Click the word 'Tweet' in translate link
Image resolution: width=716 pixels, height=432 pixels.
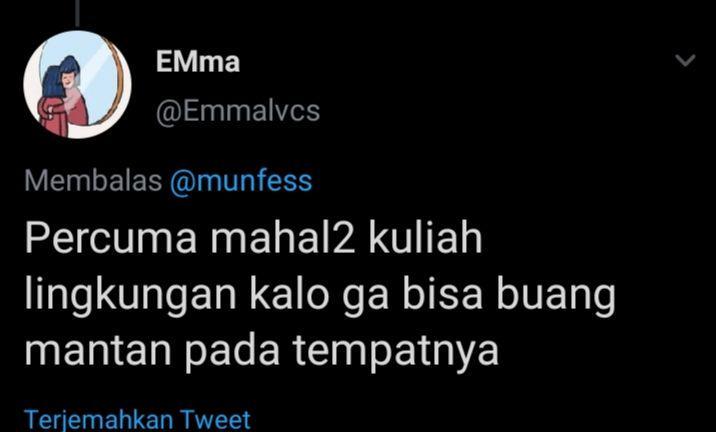pos(215,419)
